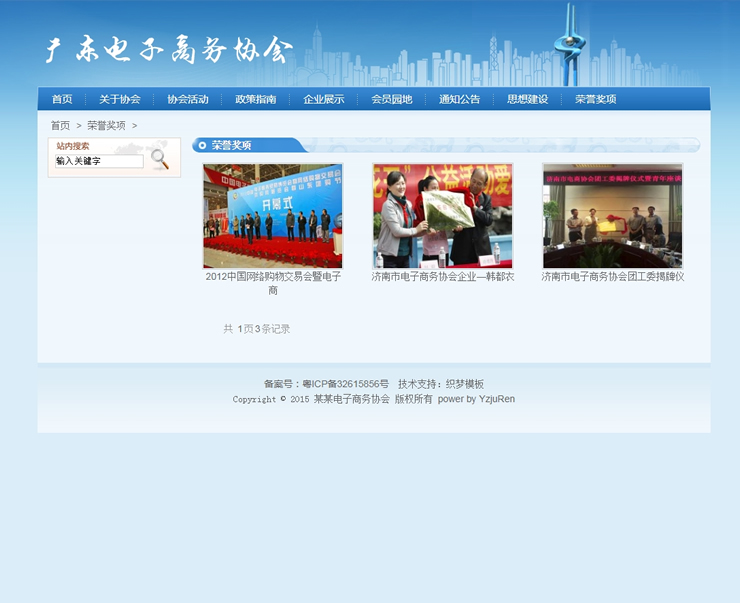The height and width of the screenshot is (603, 740).
Task: Follow the 织梦模板 link in the footer
Action: pos(464,384)
